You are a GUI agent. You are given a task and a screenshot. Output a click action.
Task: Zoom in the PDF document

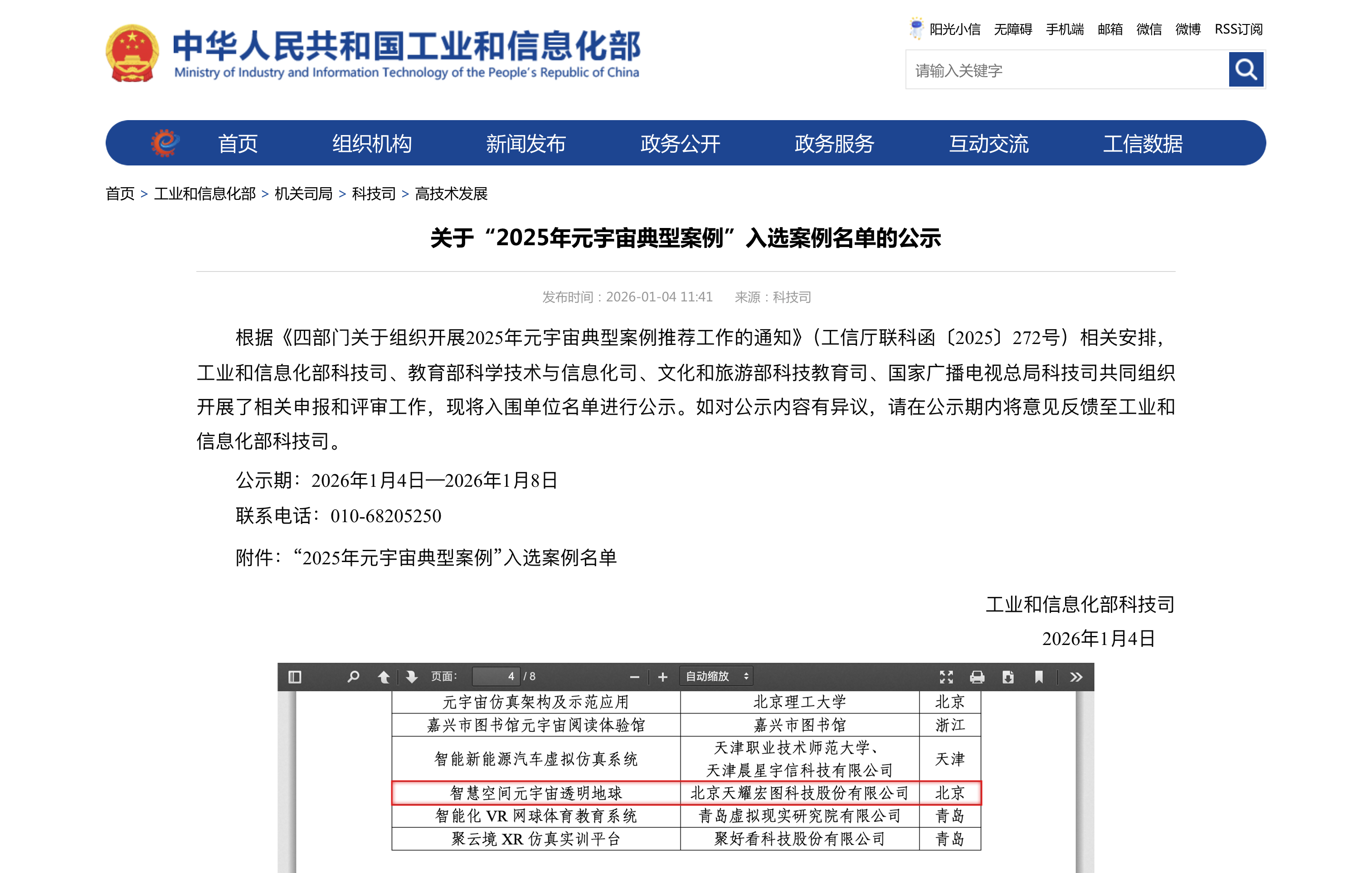(662, 677)
